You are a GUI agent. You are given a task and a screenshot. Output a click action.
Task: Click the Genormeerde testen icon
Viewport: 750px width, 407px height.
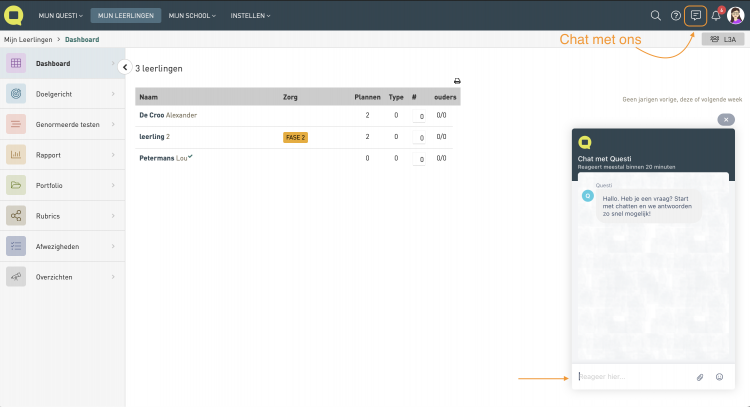(x=16, y=124)
